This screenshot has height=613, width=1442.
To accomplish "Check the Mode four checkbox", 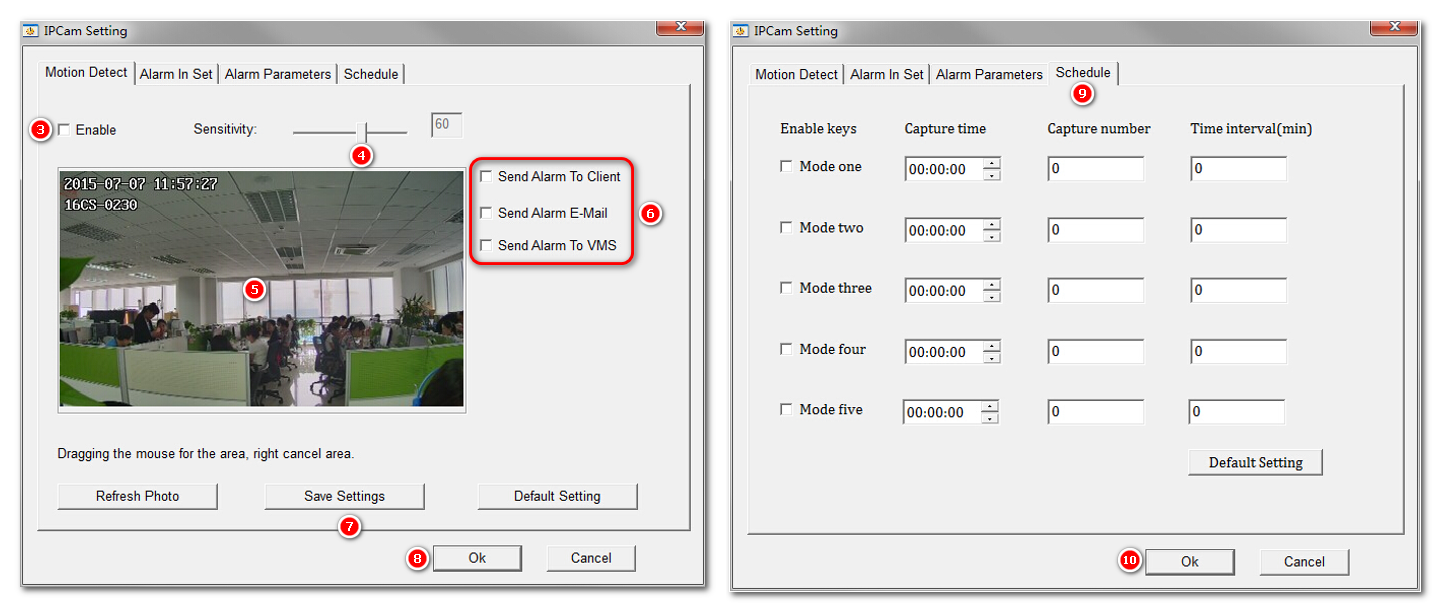I will click(x=787, y=349).
